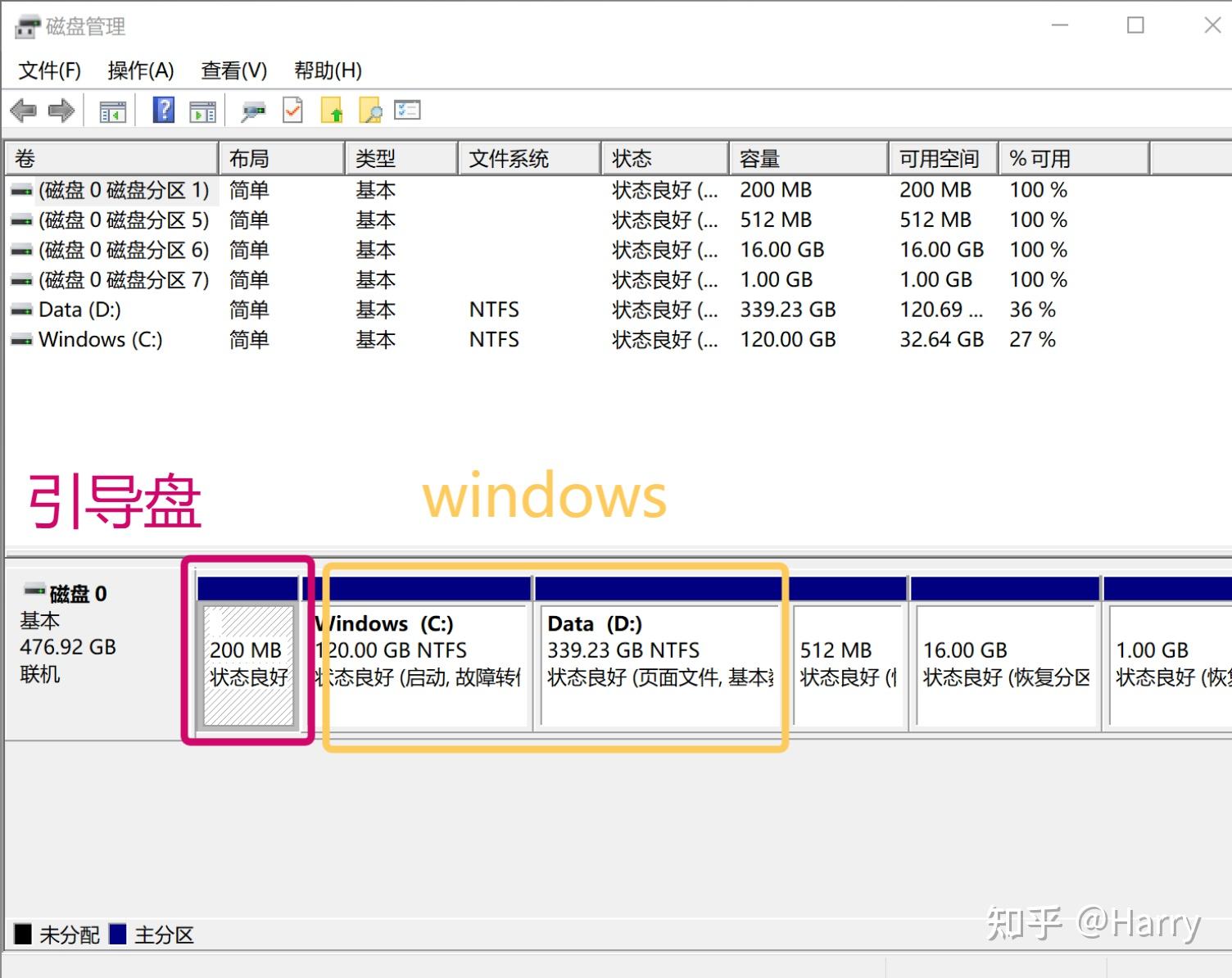This screenshot has width=1232, height=978.
Task: Click the 32.64 GB free space cell
Action: pyautogui.click(x=941, y=340)
